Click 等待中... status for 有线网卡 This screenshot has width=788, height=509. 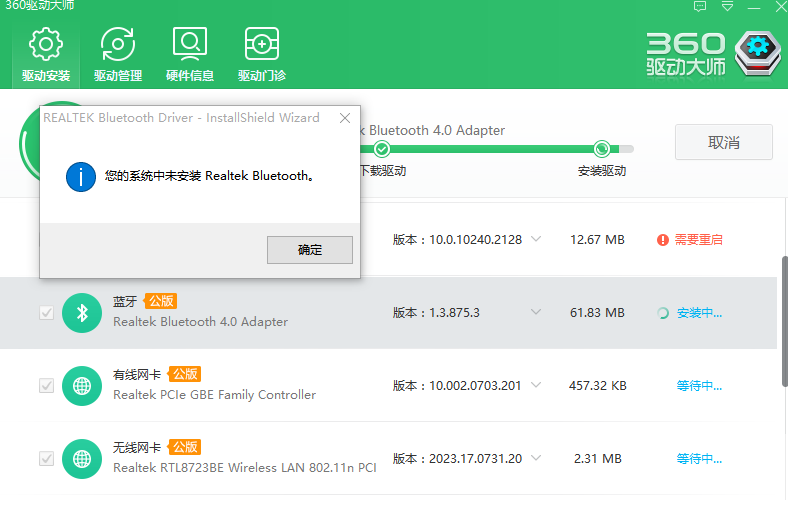click(x=699, y=386)
